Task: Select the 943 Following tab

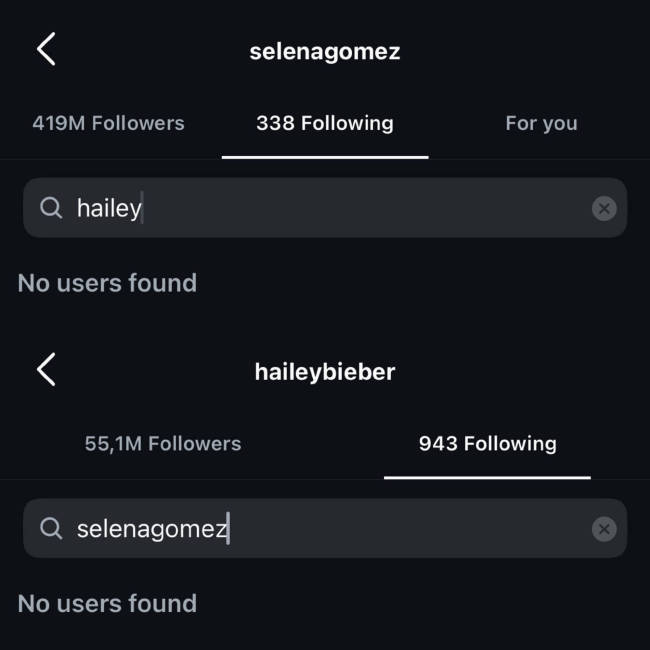Action: point(487,443)
